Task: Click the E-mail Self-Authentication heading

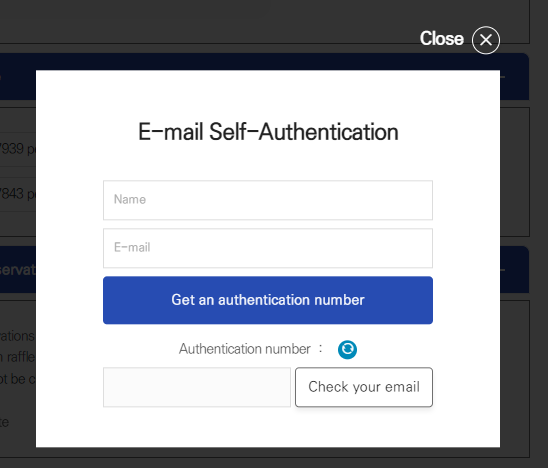Action: [x=268, y=132]
